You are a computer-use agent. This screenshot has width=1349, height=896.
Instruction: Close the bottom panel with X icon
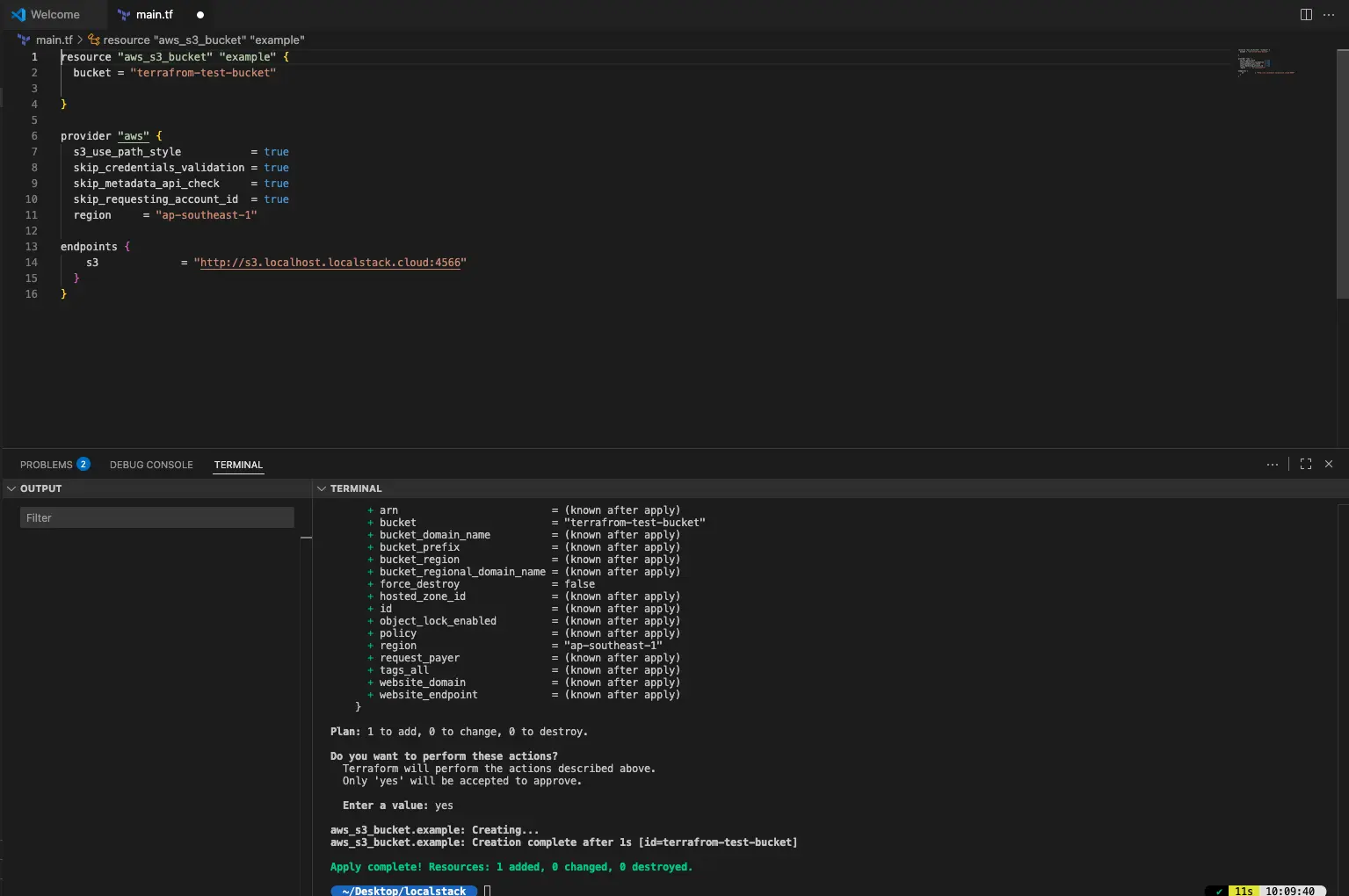pos(1329,464)
